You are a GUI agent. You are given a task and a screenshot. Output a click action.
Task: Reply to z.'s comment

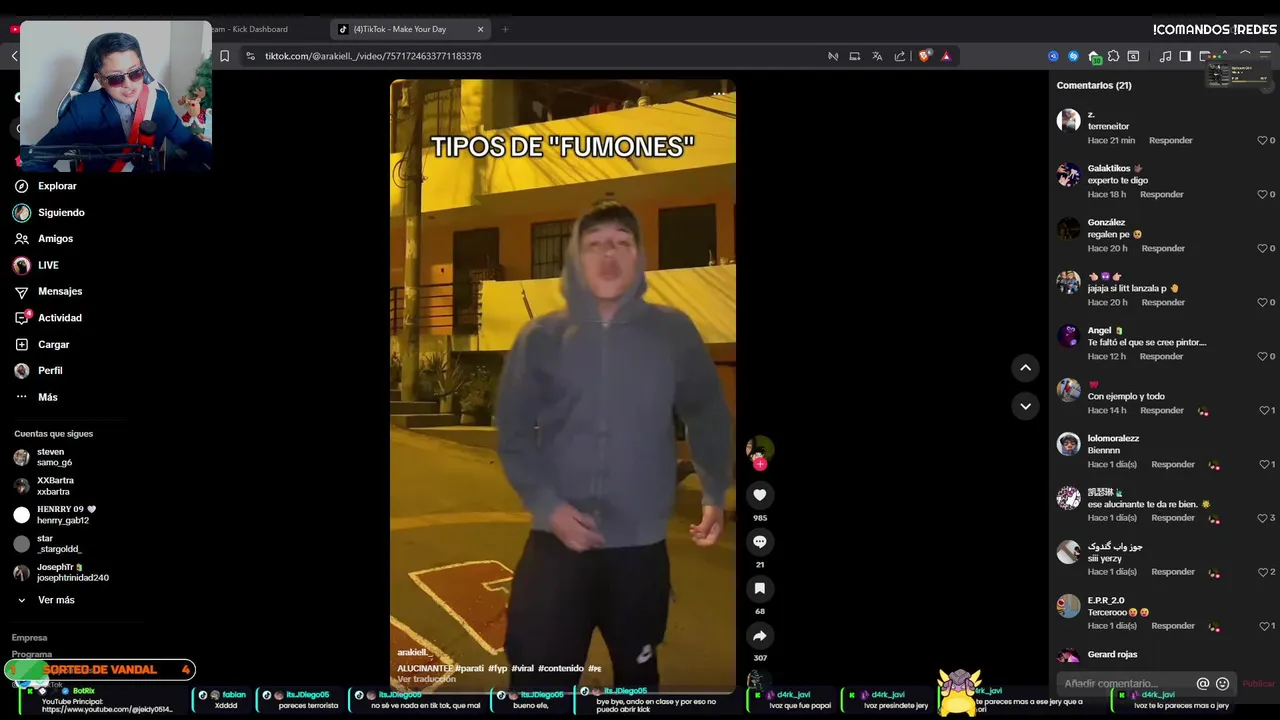pos(1171,141)
